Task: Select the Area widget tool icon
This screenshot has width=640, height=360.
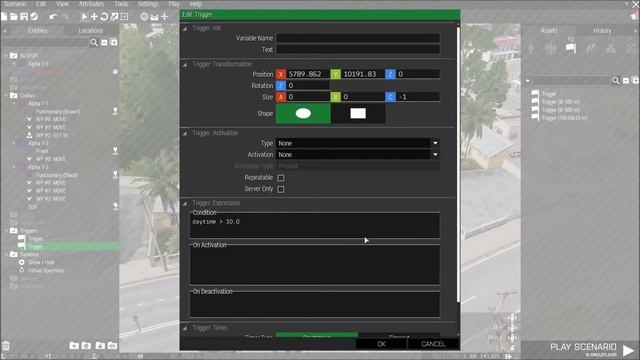Action: point(124,16)
